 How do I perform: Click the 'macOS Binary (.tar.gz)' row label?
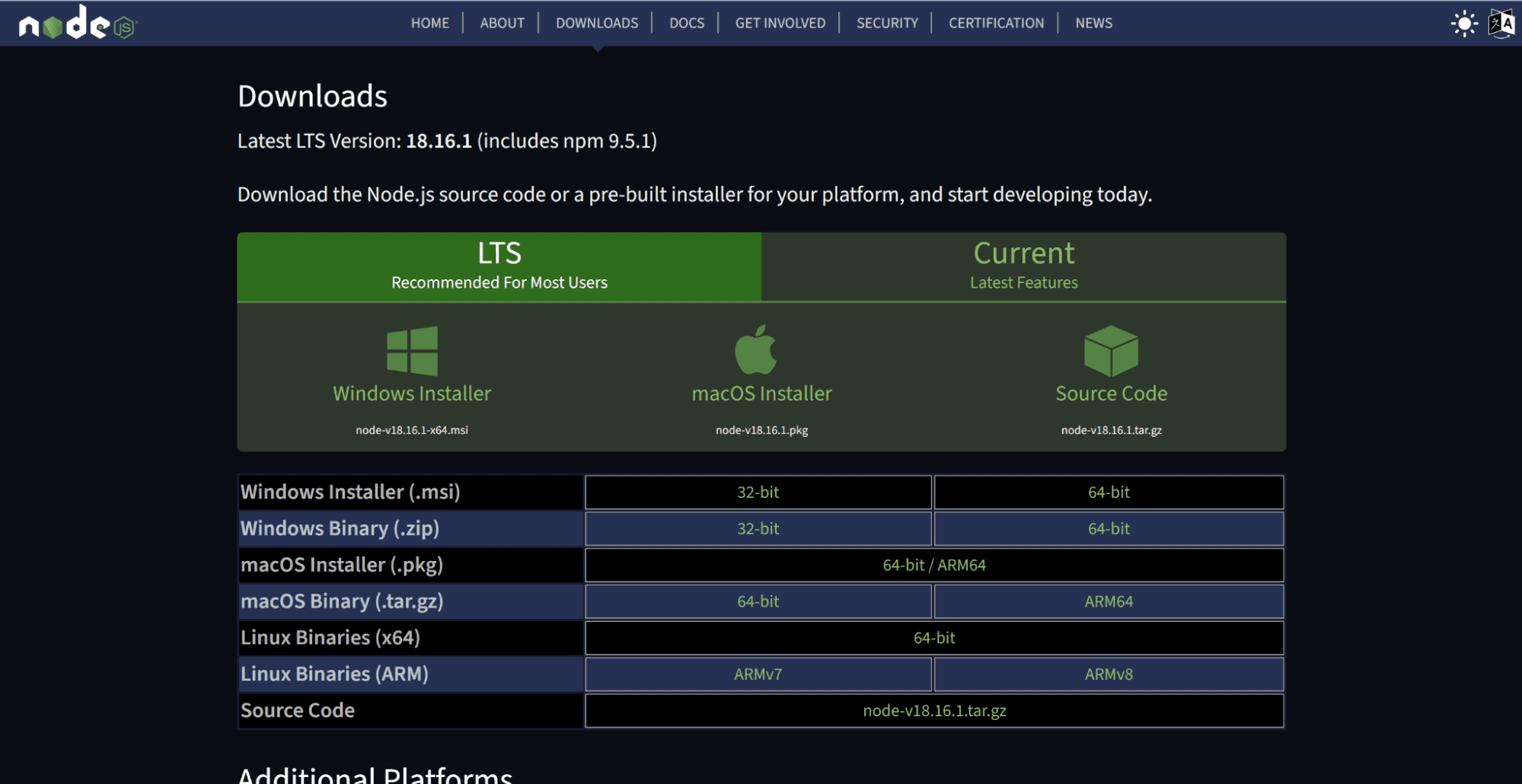pos(342,601)
